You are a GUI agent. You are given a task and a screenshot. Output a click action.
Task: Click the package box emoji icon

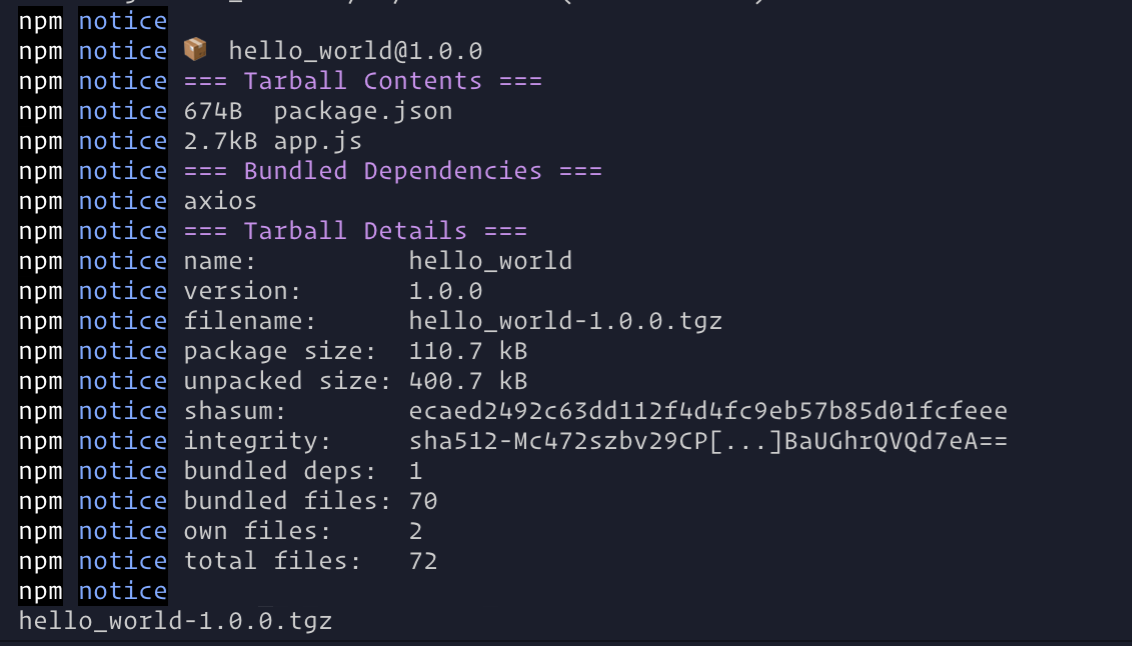[195, 50]
